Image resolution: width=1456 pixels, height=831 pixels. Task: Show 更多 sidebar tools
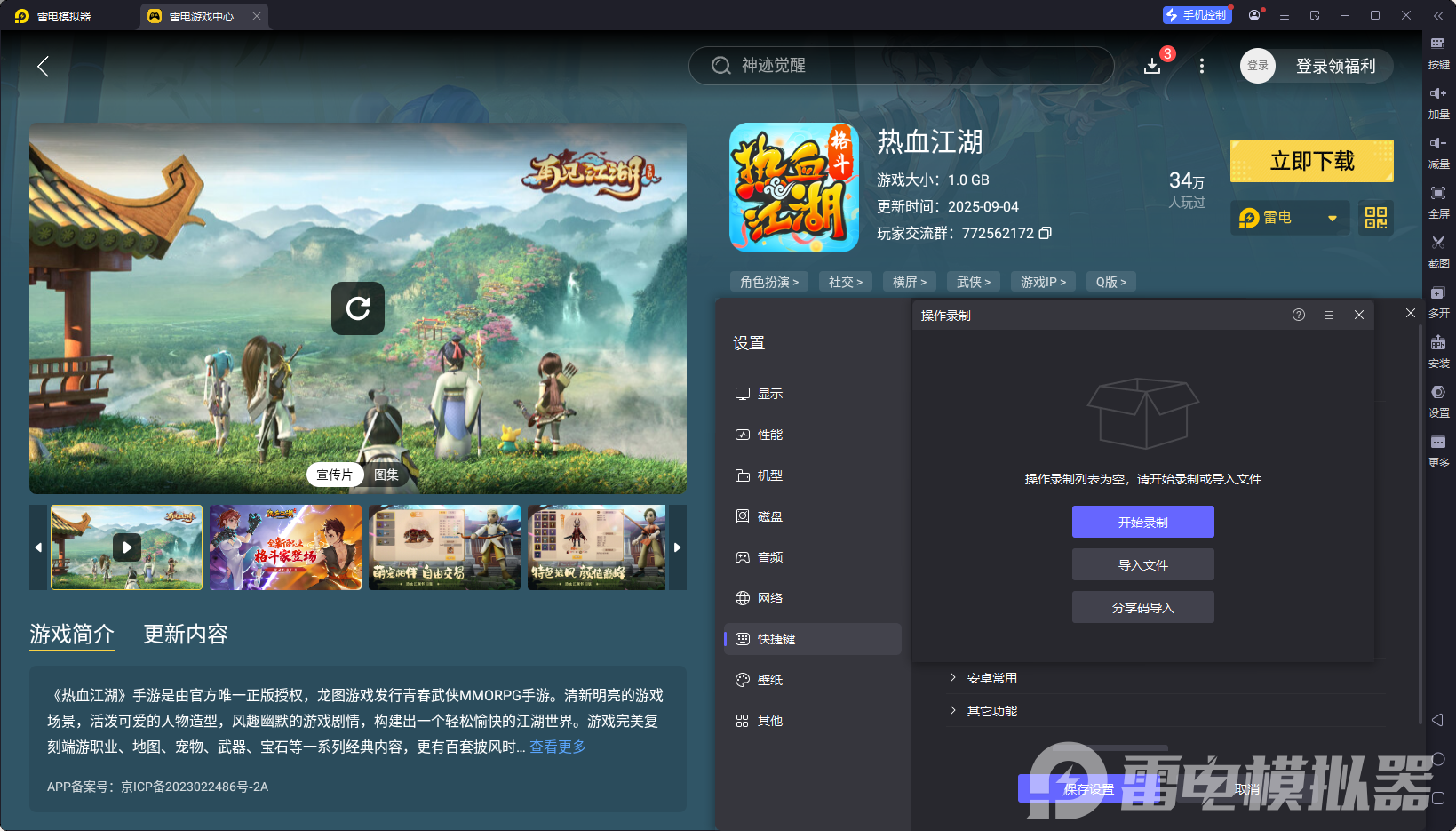[1438, 451]
